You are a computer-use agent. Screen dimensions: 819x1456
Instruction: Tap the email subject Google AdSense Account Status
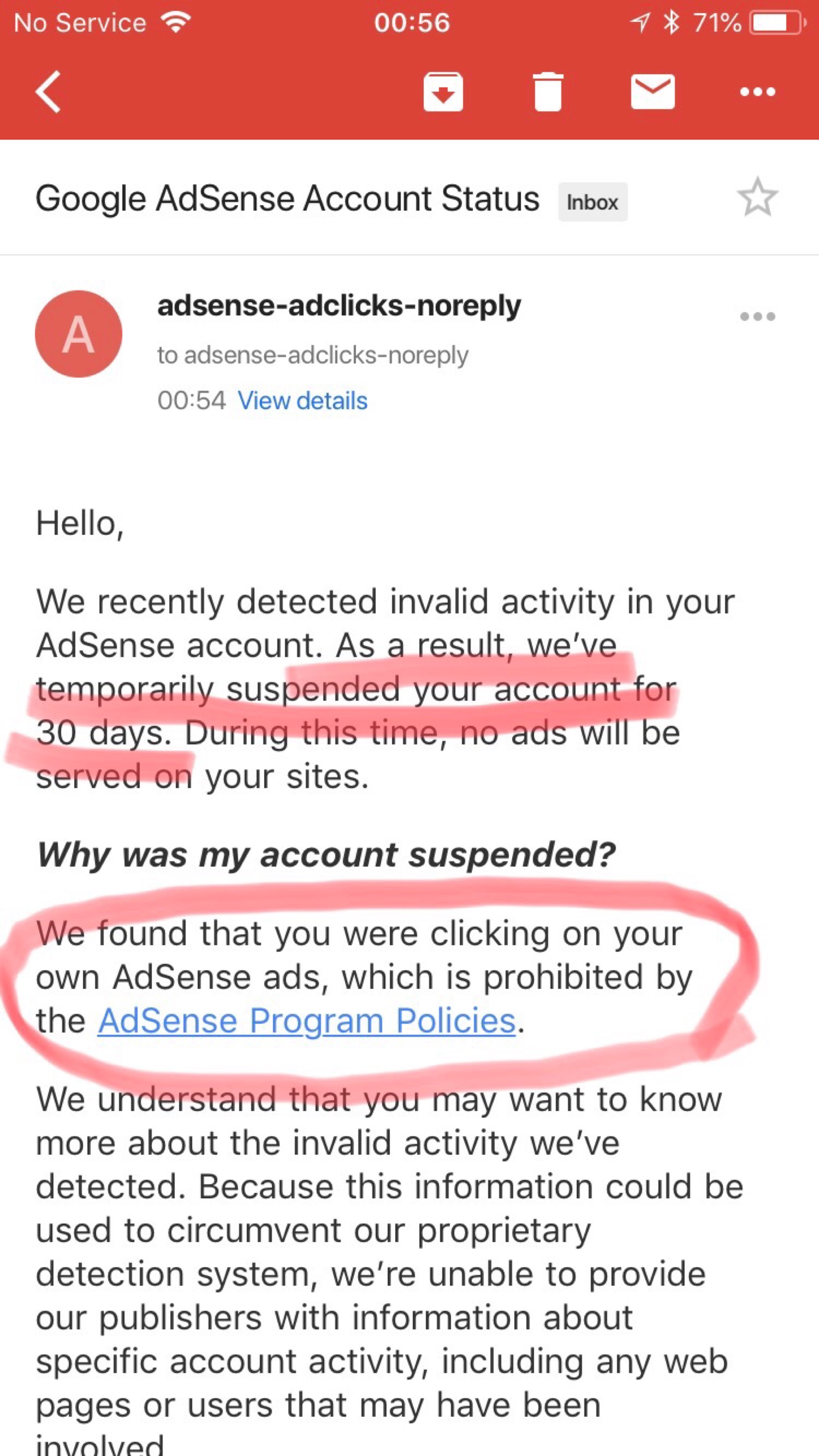288,199
